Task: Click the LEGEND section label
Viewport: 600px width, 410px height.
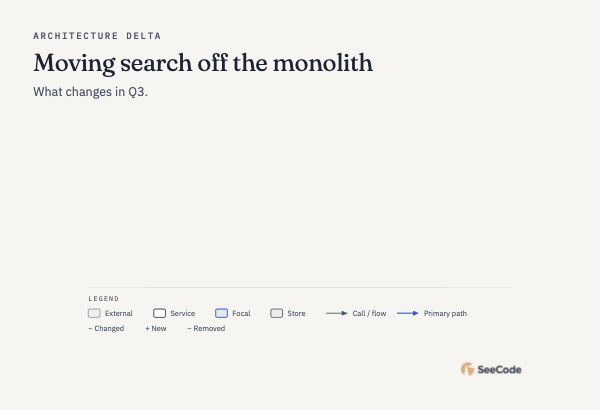Action: pos(104,299)
